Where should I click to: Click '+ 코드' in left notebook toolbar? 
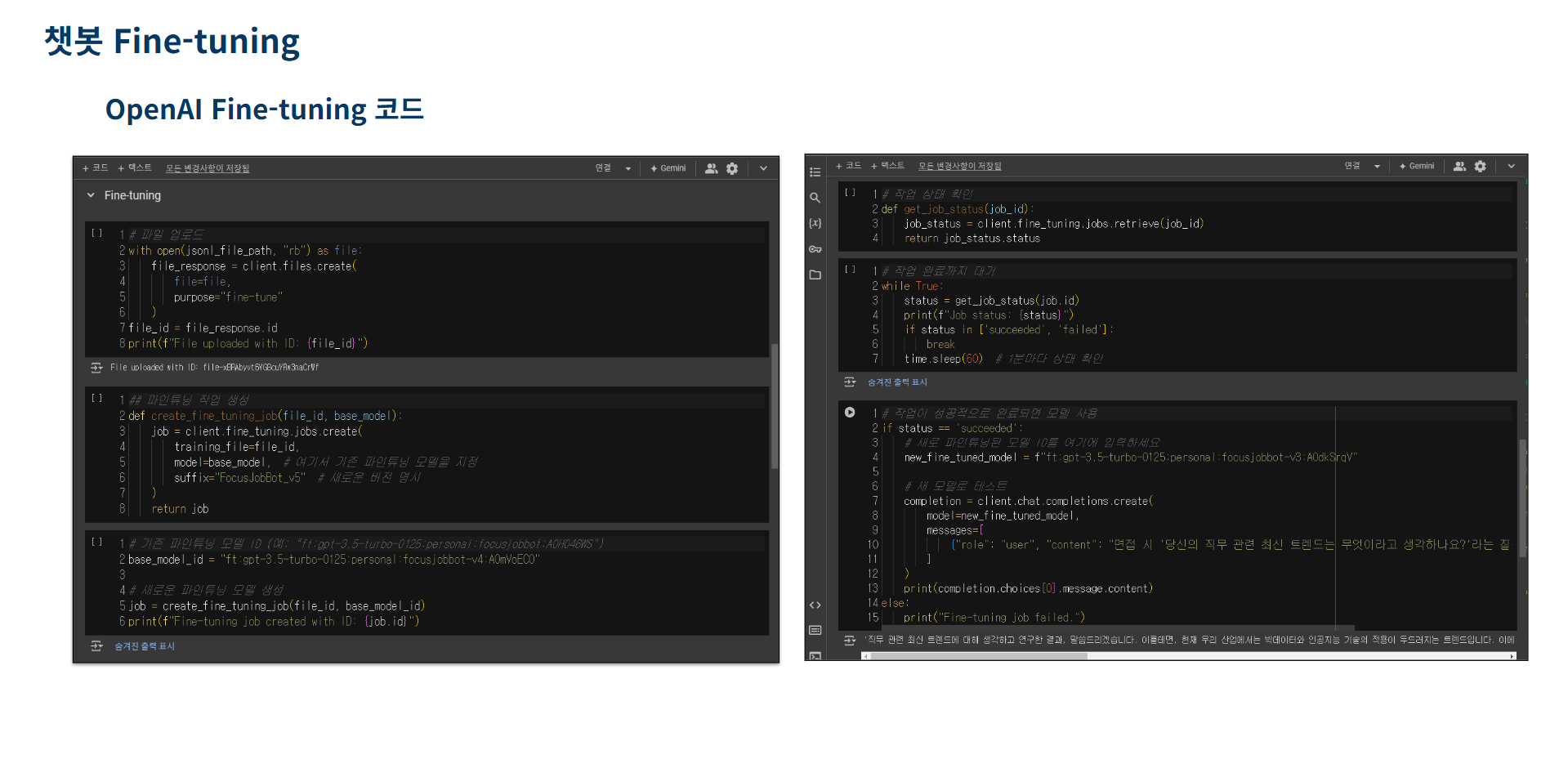(x=96, y=168)
